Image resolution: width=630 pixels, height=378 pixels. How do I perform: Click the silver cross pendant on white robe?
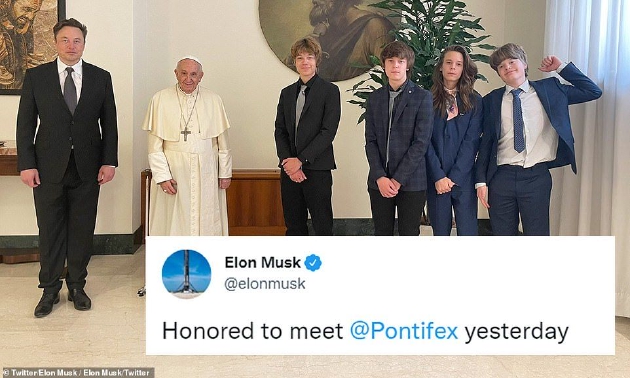pos(185,134)
